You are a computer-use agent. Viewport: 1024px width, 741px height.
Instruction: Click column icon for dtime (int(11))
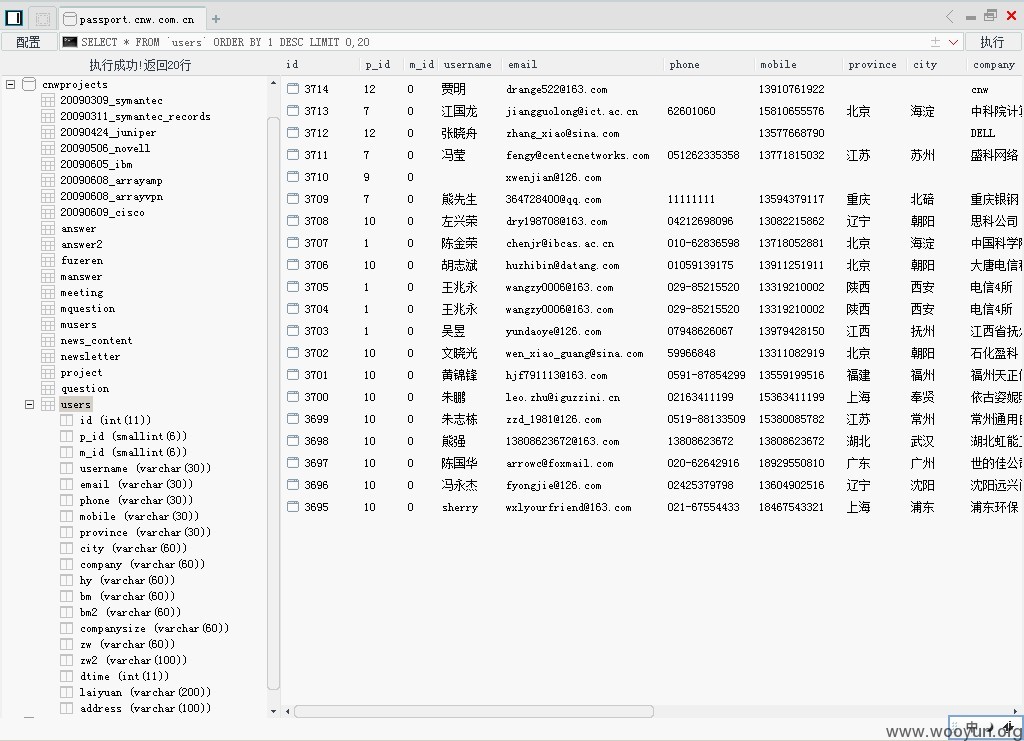point(66,676)
